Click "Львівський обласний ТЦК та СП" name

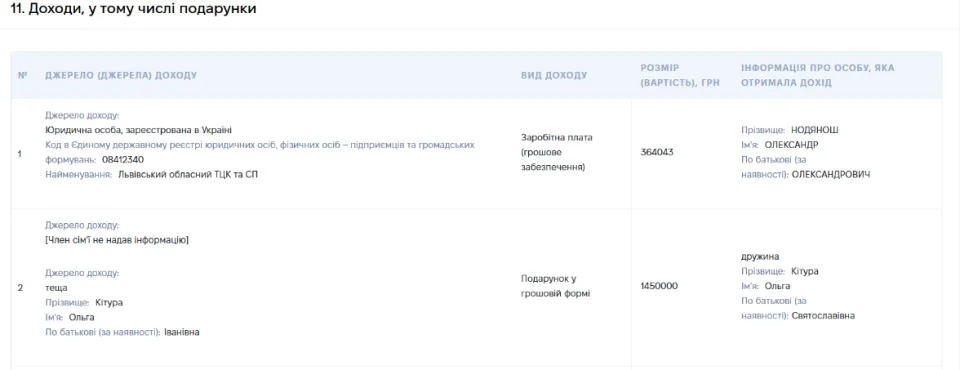tap(189, 175)
